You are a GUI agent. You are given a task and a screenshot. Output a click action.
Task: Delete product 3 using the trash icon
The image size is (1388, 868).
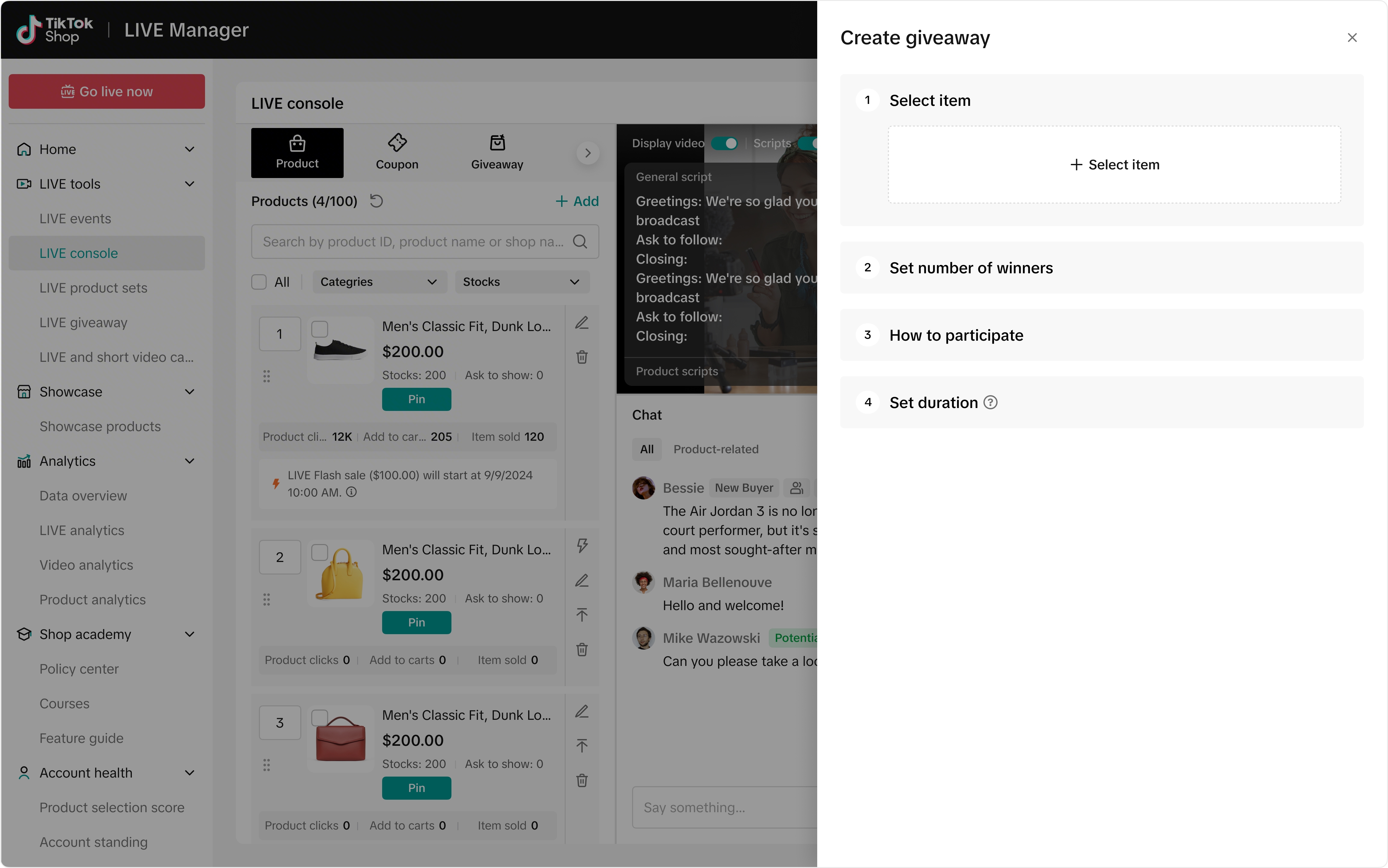(582, 780)
